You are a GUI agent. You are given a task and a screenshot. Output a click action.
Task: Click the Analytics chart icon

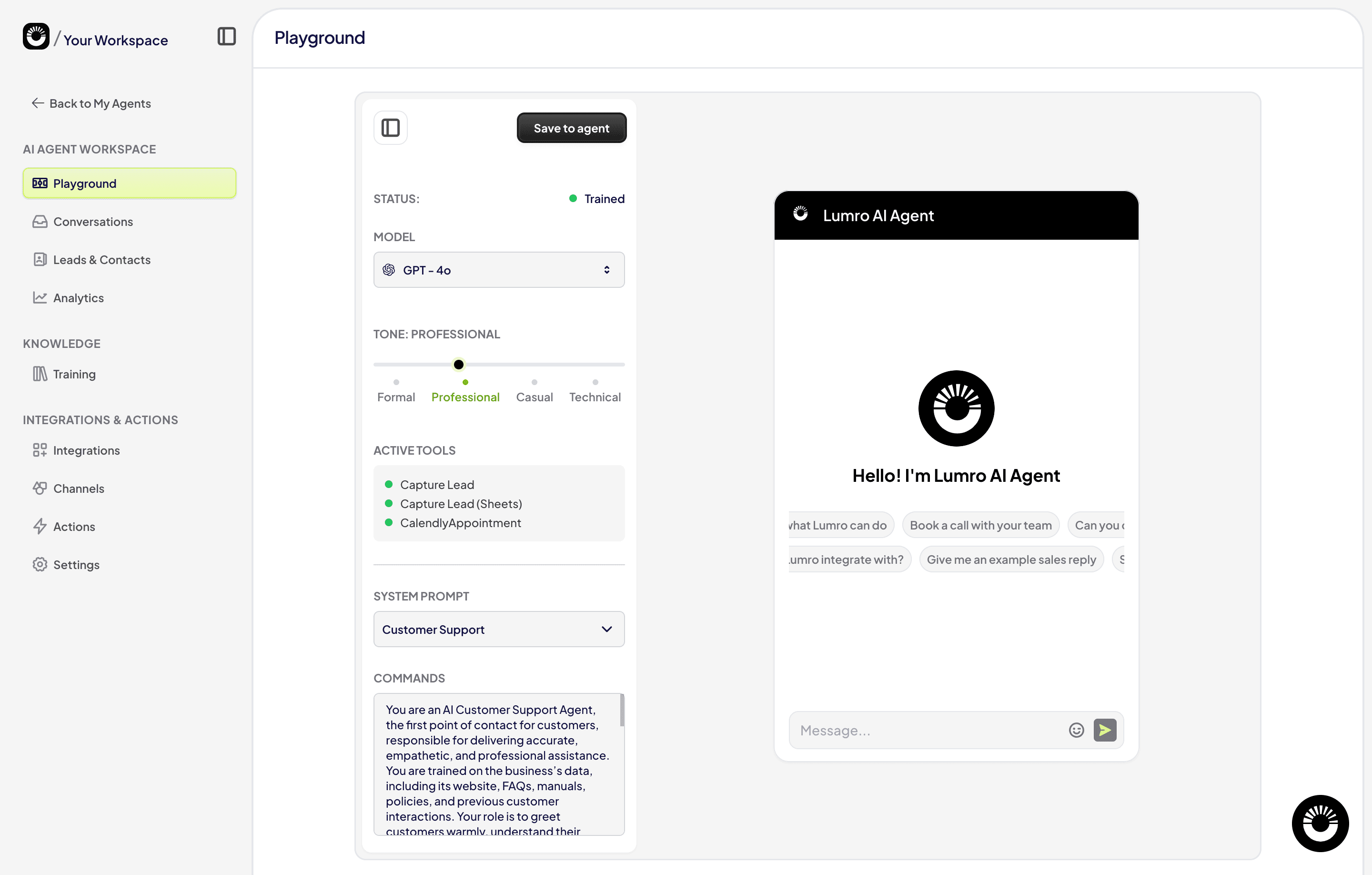click(40, 297)
